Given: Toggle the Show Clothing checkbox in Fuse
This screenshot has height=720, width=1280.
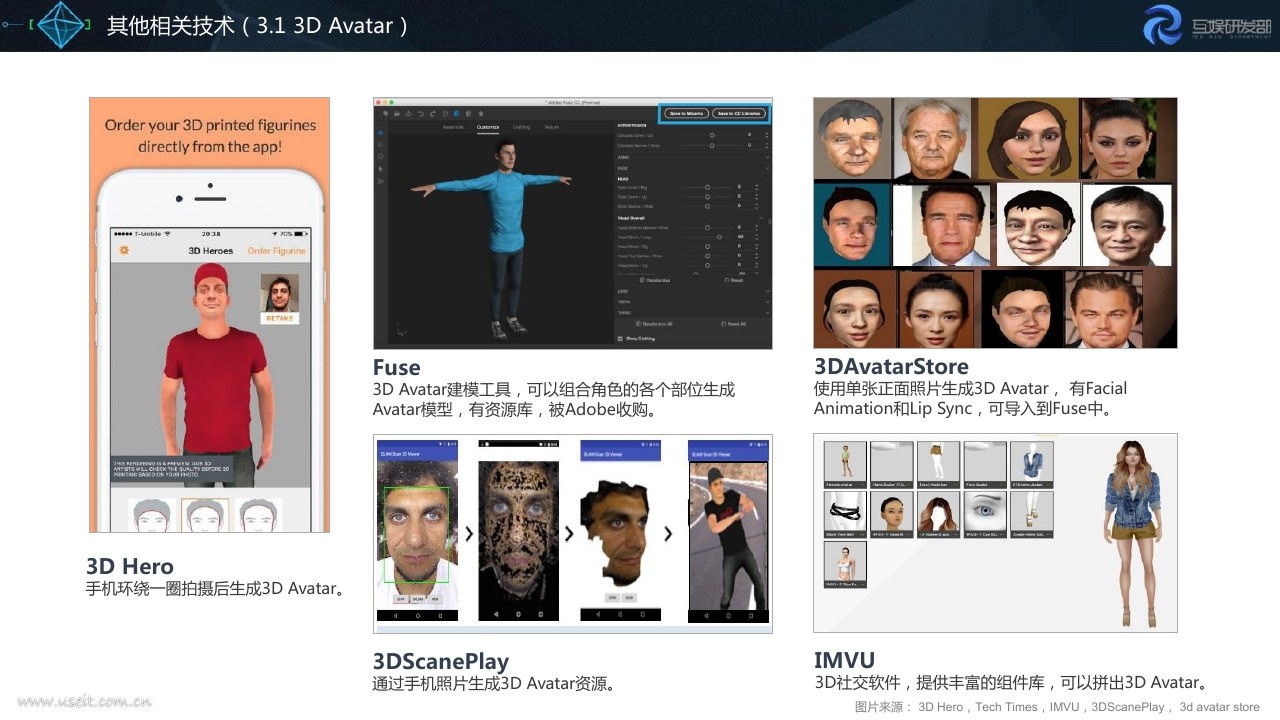Looking at the screenshot, I should point(620,339).
